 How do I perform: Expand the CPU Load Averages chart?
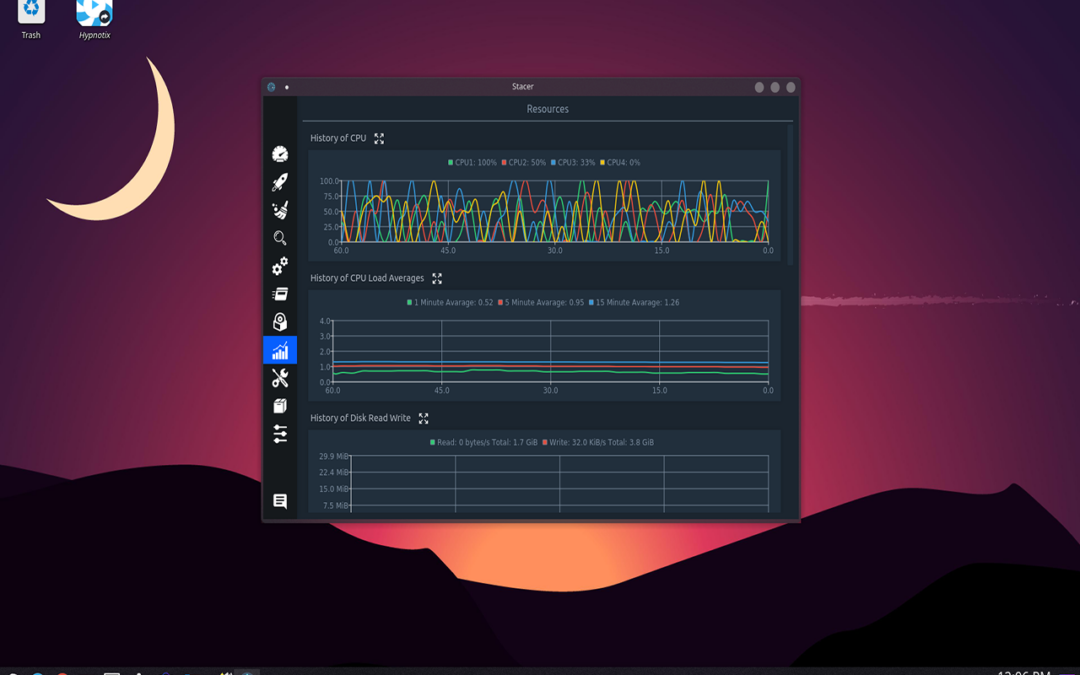pyautogui.click(x=437, y=279)
